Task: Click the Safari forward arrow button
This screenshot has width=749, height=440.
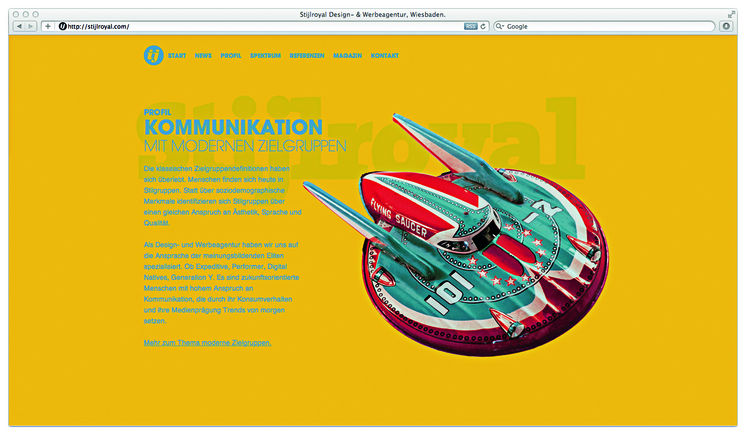Action: 30,26
